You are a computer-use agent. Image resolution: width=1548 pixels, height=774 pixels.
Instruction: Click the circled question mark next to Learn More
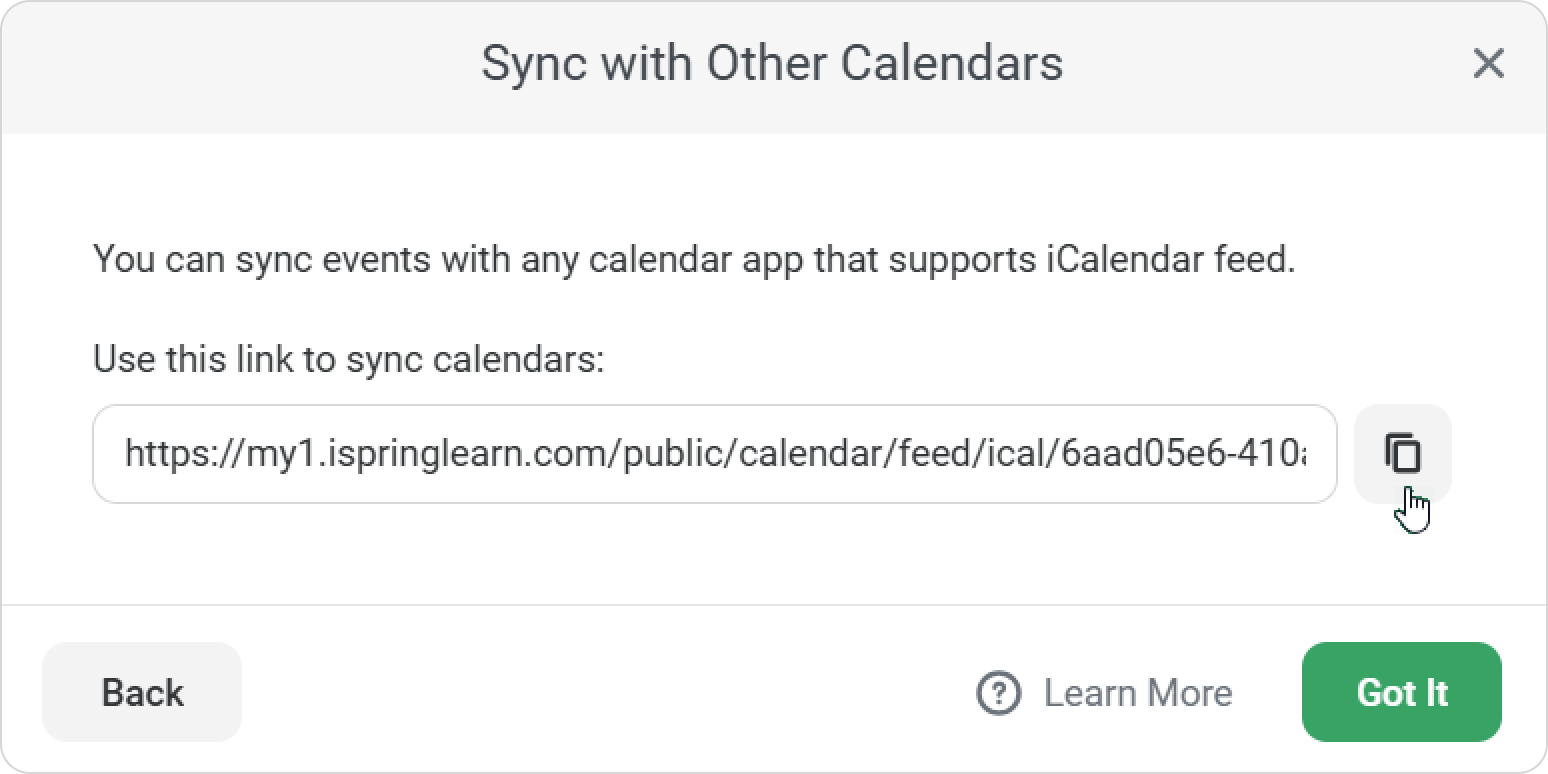[997, 692]
